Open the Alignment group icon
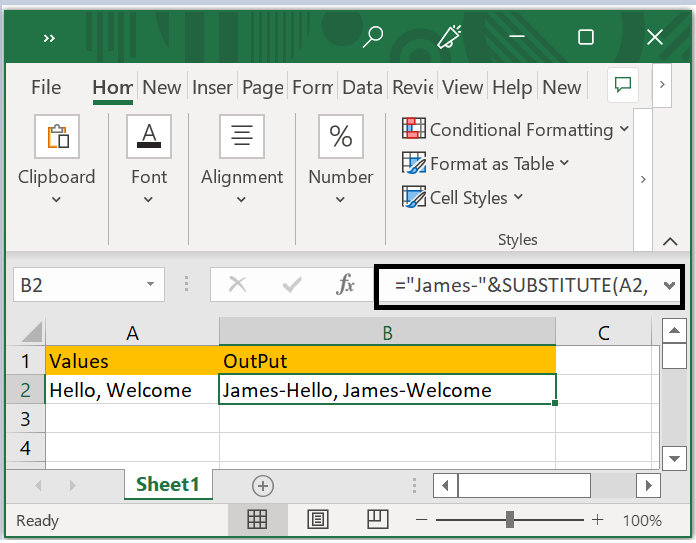696x543 pixels. coord(241,137)
